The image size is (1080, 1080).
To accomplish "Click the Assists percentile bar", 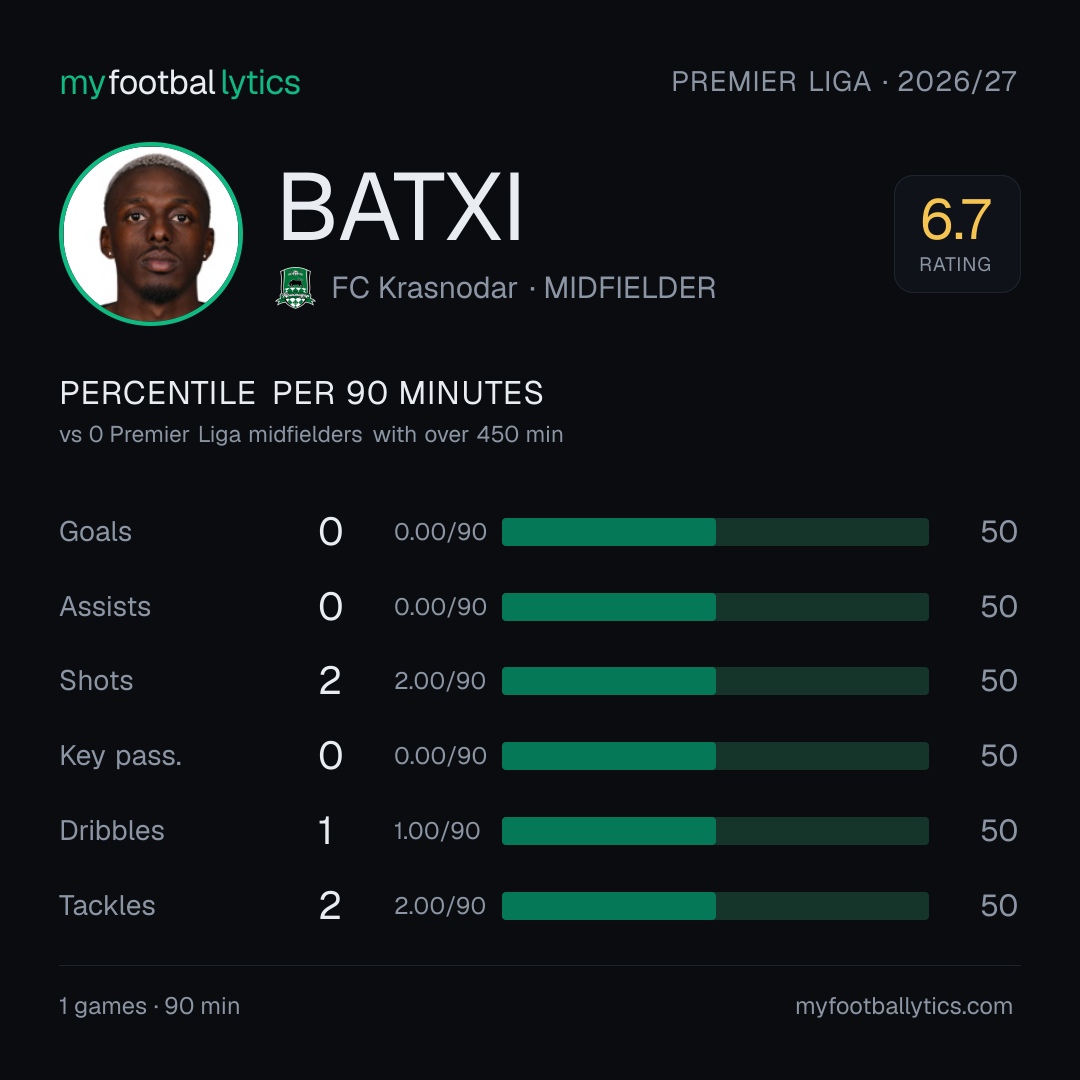I will tap(715, 607).
